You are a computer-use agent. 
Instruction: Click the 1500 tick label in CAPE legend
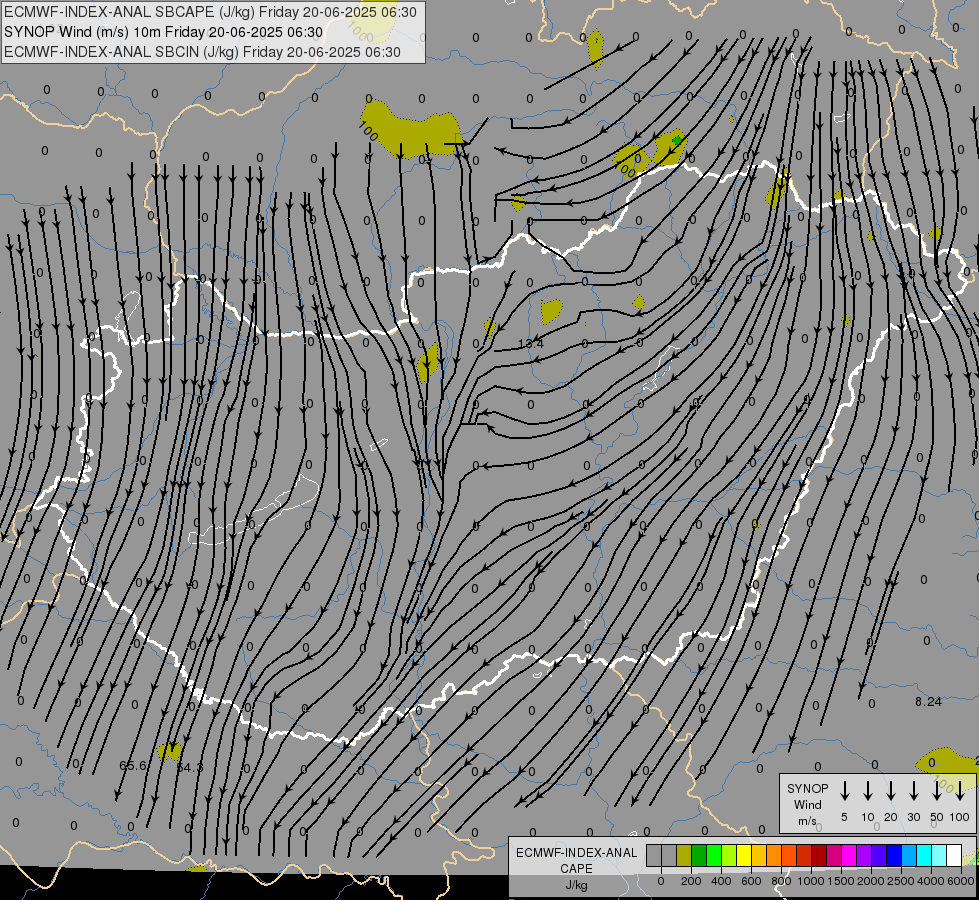tap(840, 881)
